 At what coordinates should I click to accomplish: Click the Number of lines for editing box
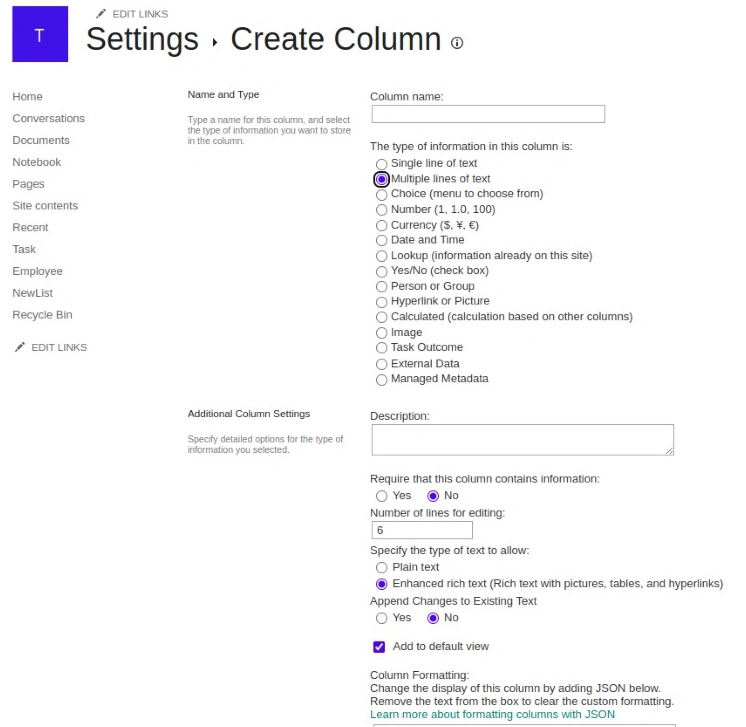[422, 530]
